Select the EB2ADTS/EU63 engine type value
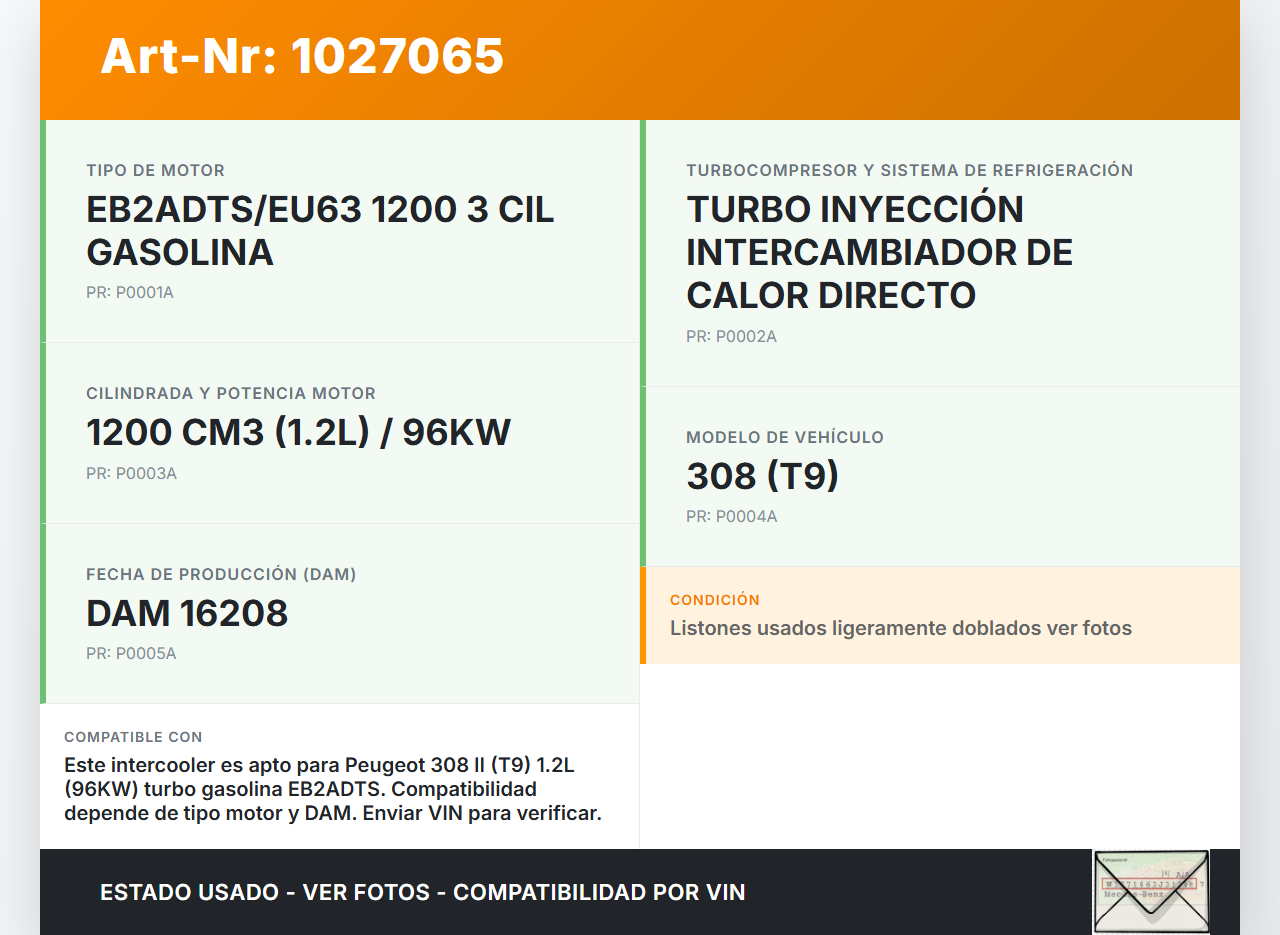This screenshot has height=935, width=1280. pyautogui.click(x=320, y=231)
